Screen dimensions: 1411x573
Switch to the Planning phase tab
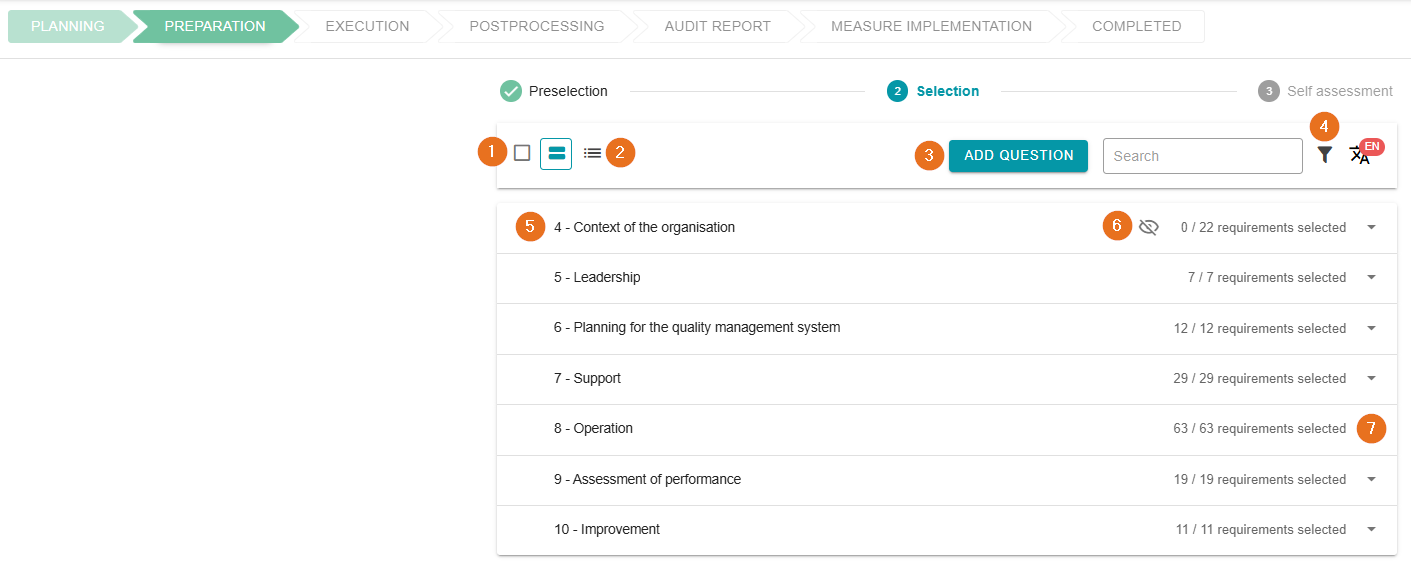tap(67, 26)
